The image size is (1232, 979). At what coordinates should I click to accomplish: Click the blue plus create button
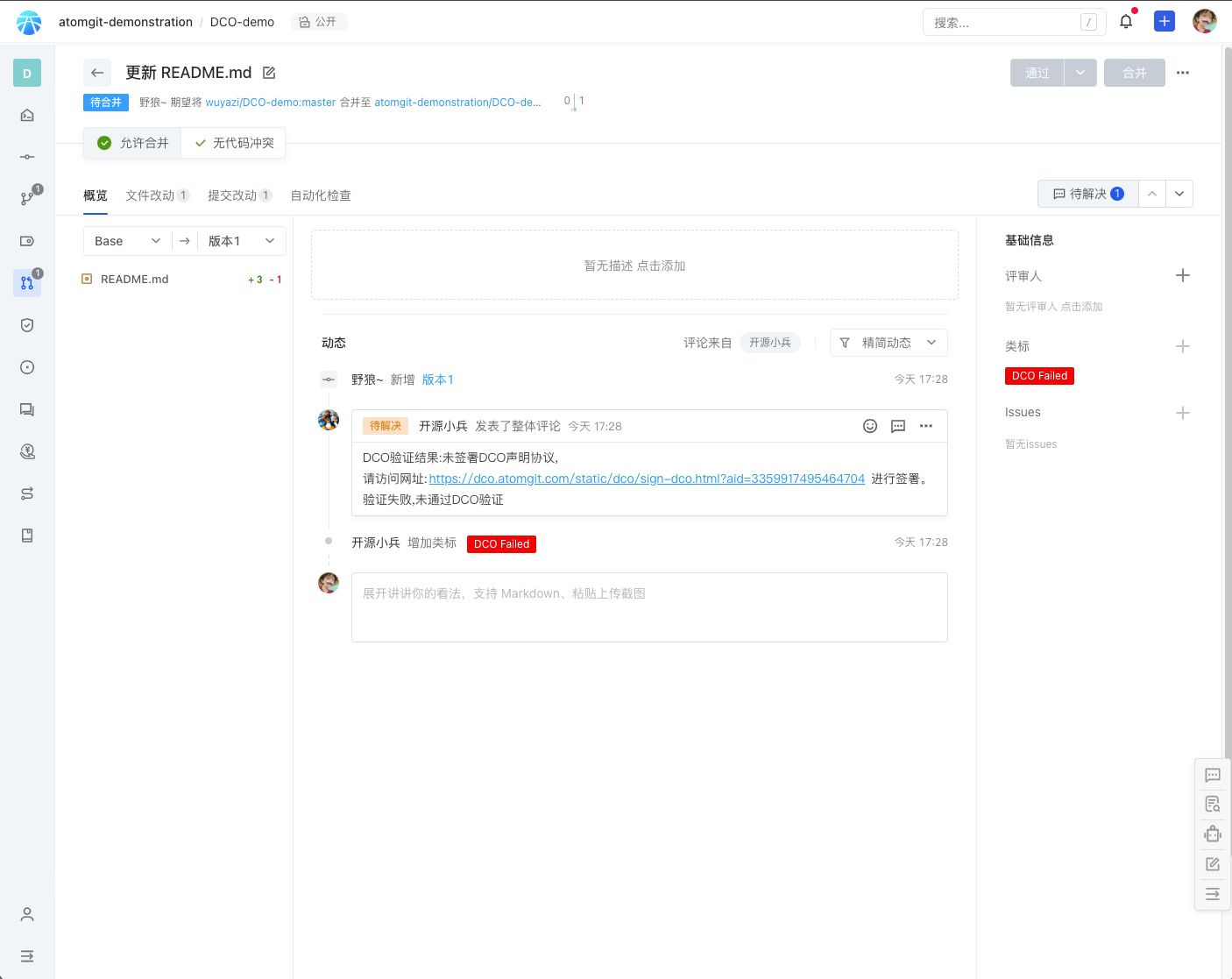click(x=1164, y=22)
